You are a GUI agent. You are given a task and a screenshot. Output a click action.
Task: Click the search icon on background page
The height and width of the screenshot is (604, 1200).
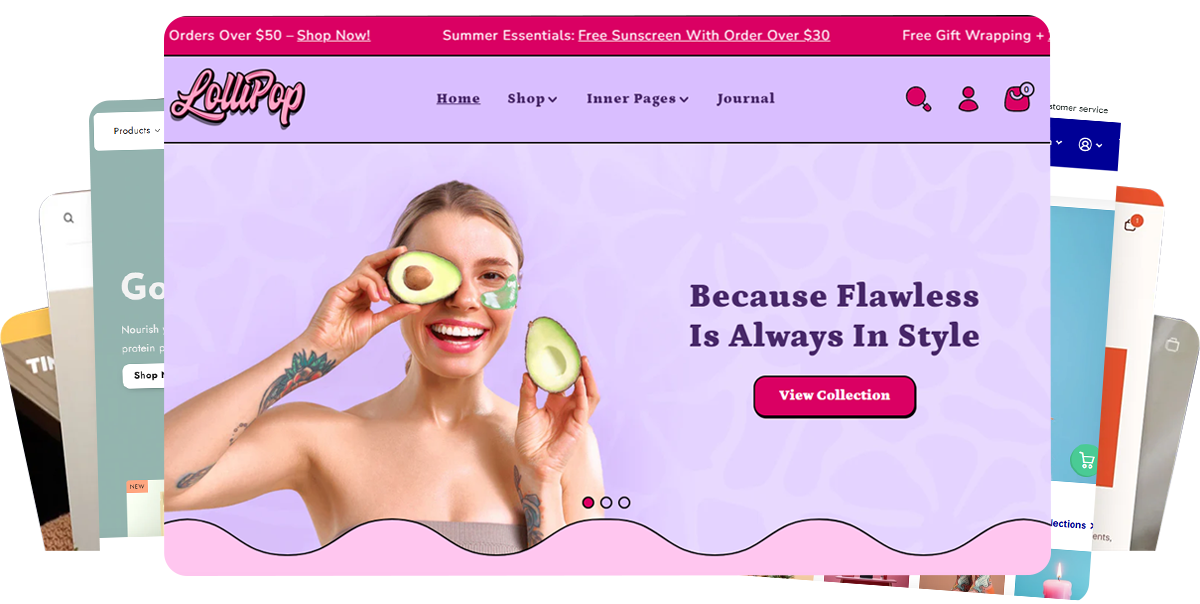coord(68,218)
